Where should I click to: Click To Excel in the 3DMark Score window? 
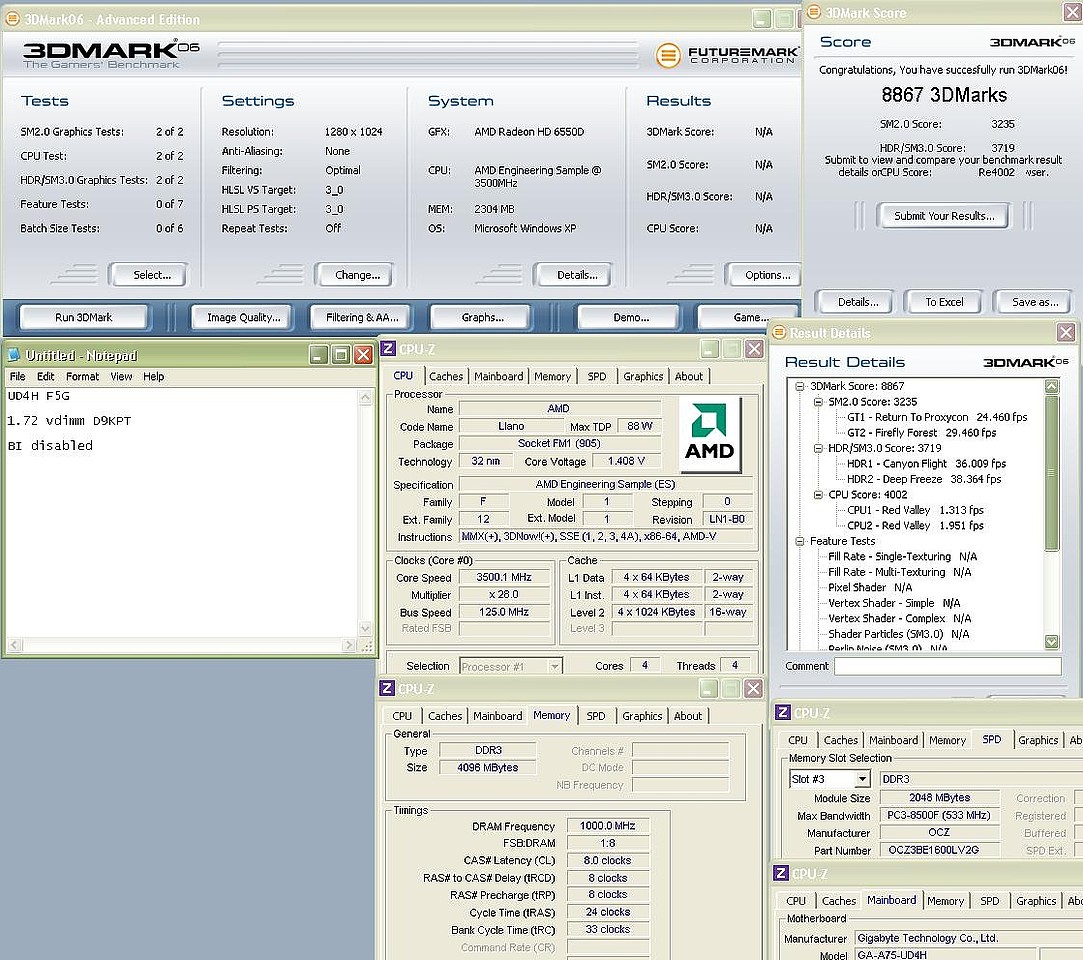tap(944, 302)
